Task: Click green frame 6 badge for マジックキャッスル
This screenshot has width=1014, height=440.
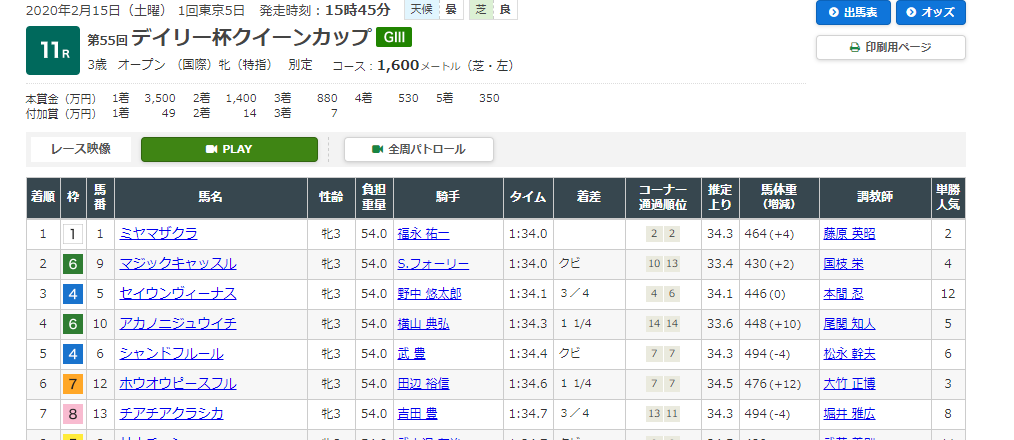Action: click(72, 264)
